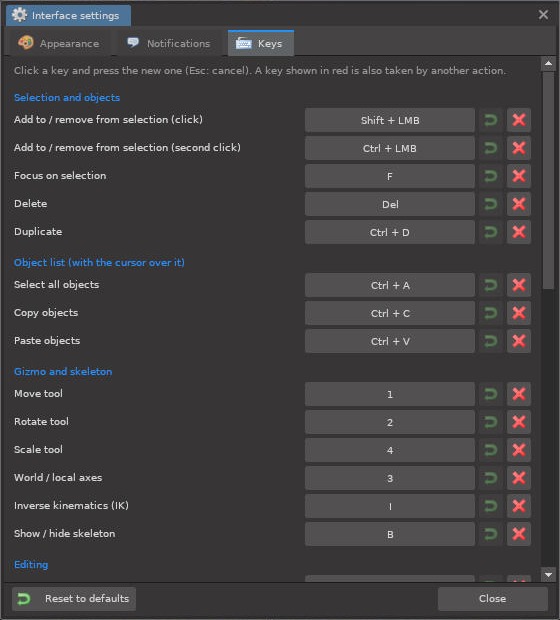Edit the Shift + LMB key binding
The image size is (560, 620).
point(390,120)
